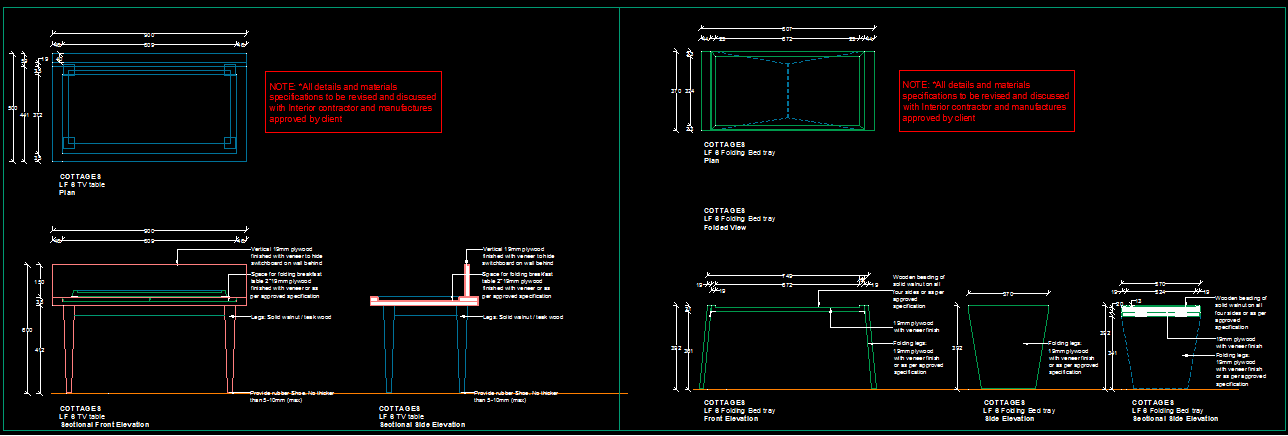Click 'Legs: Solid walnut' note in front elevation
The height and width of the screenshot is (436, 1288).
(x=290, y=317)
